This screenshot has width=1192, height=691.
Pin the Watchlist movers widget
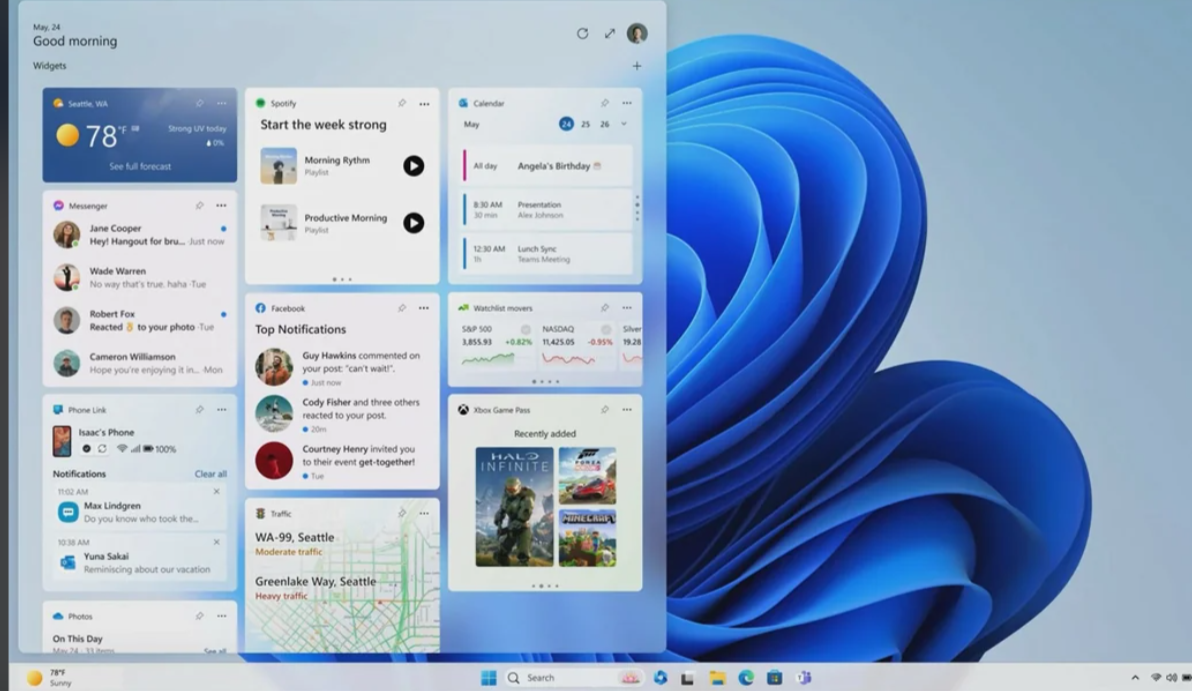pyautogui.click(x=604, y=308)
